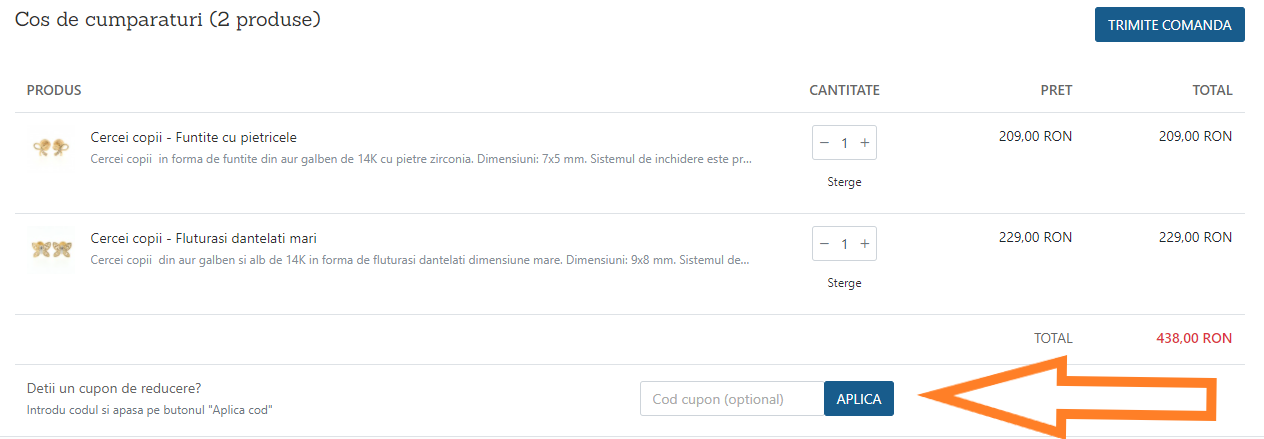Click quantity value of Fluturasi dantelati mari
This screenshot has height=439, width=1264.
click(x=844, y=244)
